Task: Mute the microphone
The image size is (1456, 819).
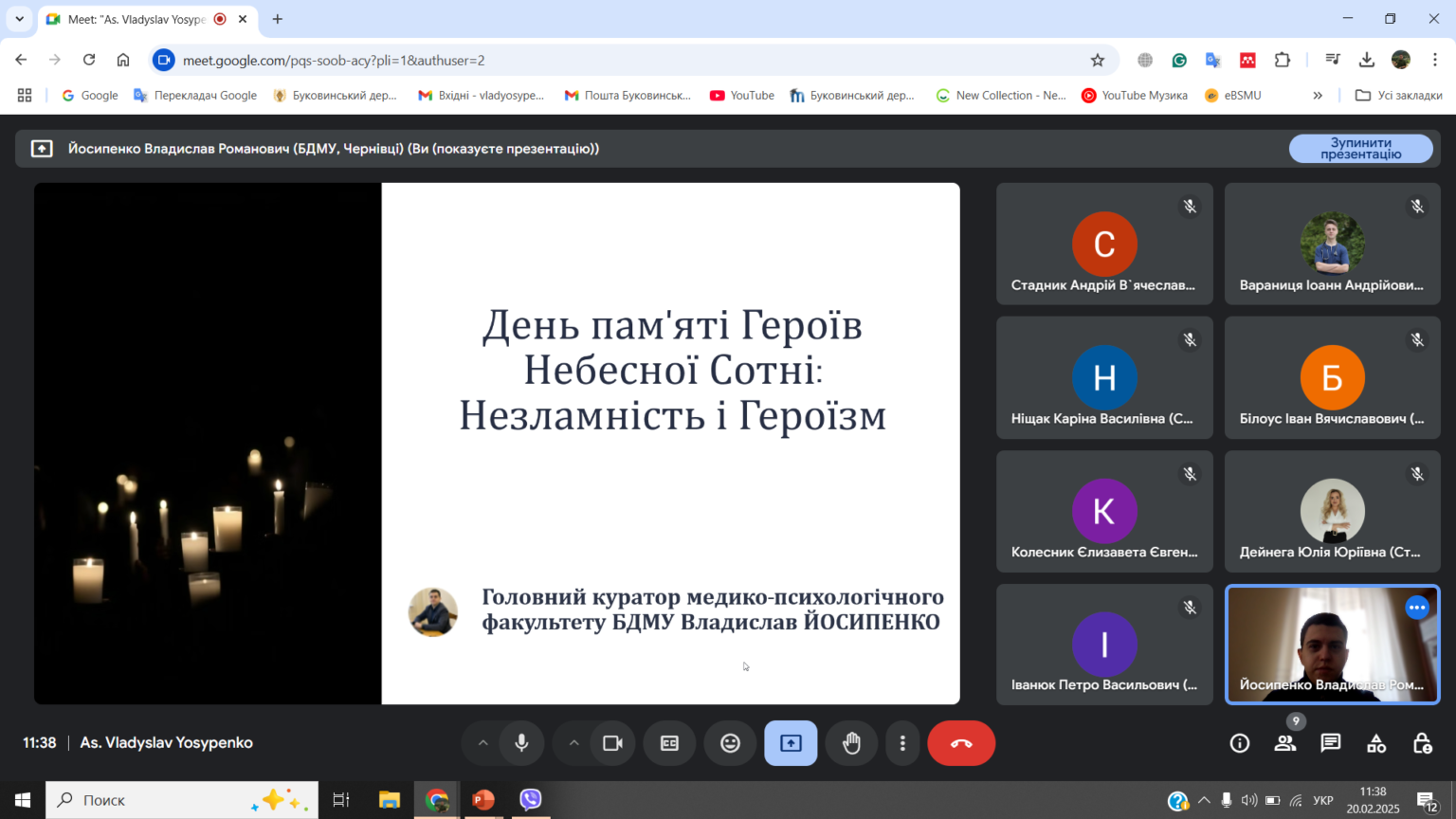Action: tap(521, 743)
